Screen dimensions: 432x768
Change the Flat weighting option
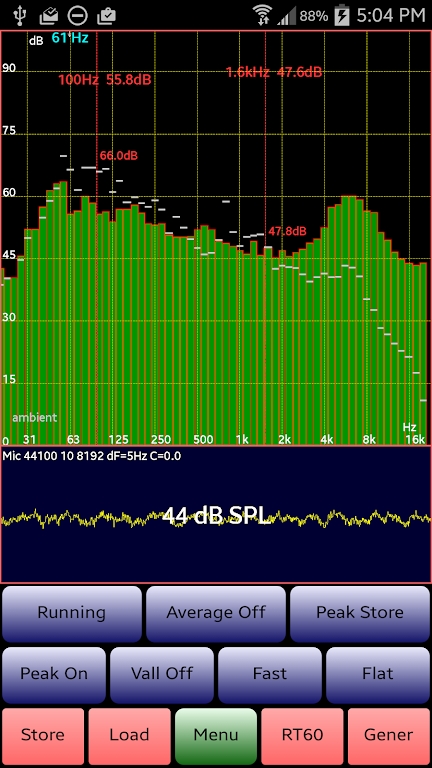[x=378, y=674]
